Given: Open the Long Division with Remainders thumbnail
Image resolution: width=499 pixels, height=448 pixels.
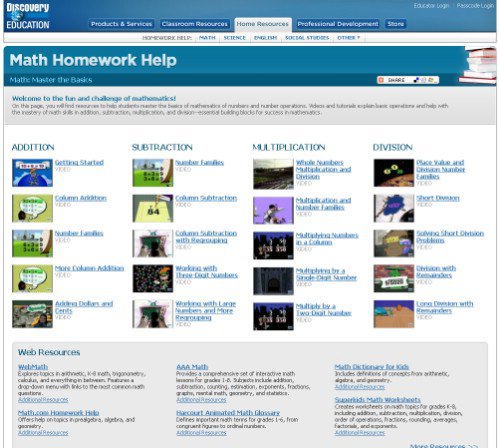Looking at the screenshot, I should (394, 314).
